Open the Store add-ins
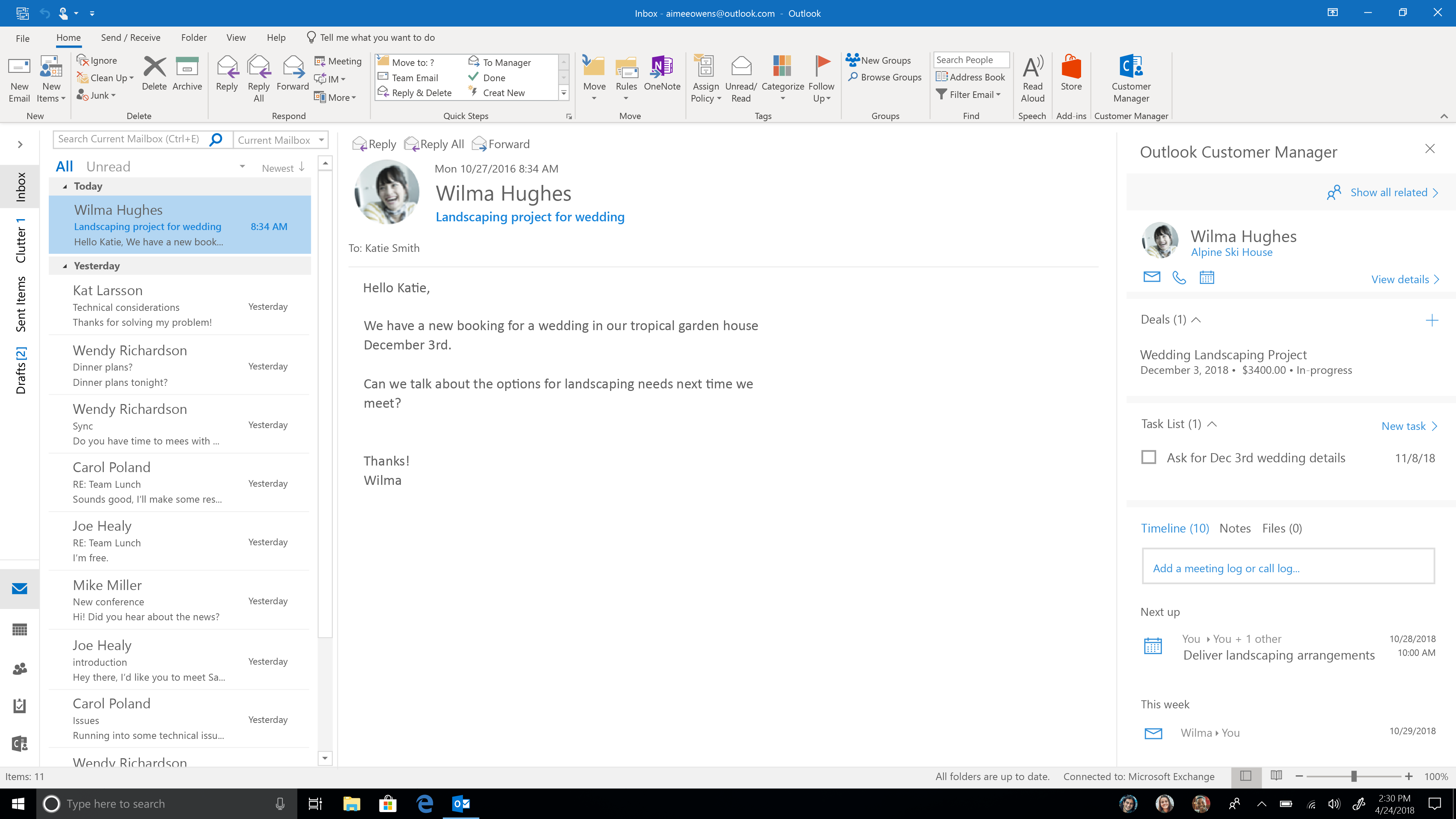 1071,74
